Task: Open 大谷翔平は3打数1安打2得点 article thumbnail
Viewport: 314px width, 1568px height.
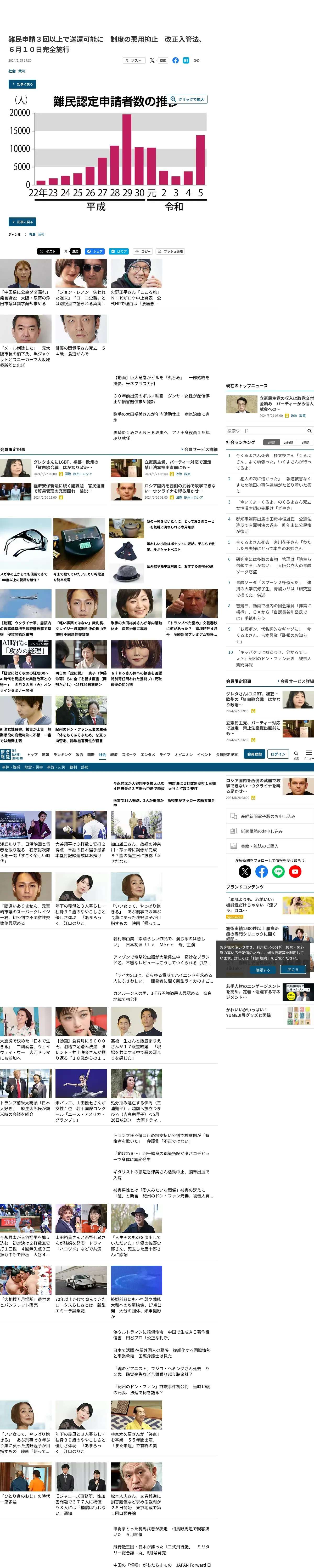Action: coord(81,825)
